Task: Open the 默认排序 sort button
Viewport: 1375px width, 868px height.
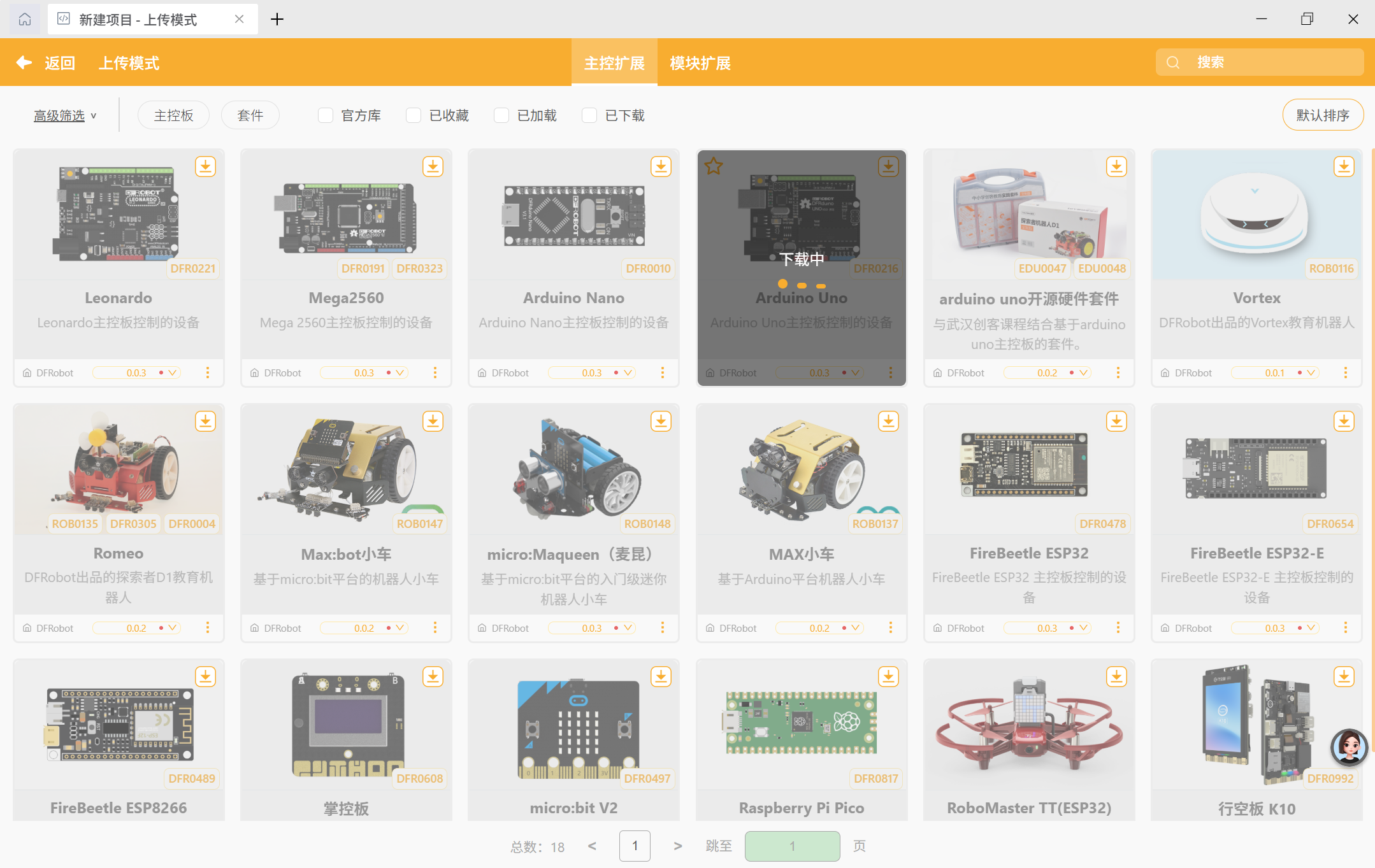Action: 1323,115
